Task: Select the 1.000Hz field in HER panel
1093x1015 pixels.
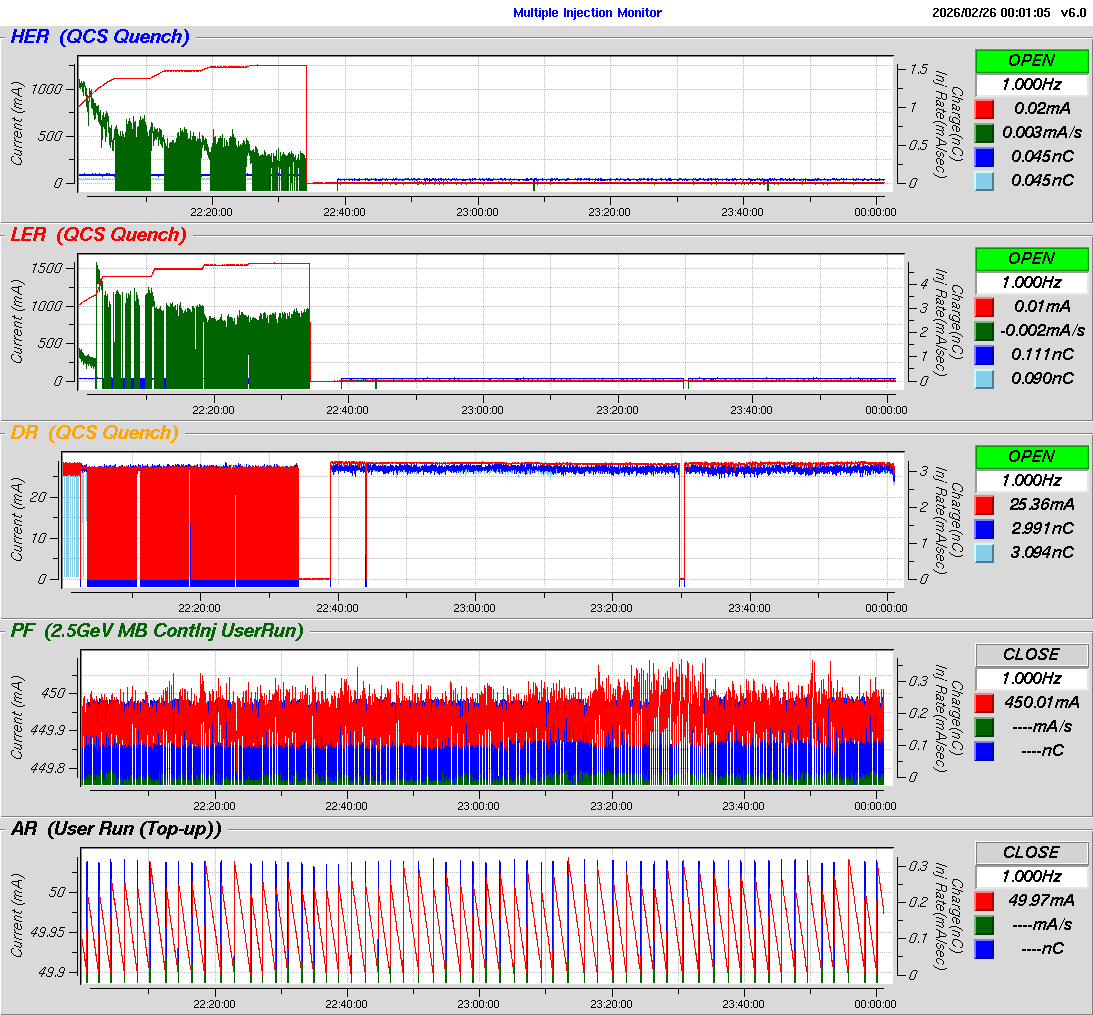Action: 1031,84
